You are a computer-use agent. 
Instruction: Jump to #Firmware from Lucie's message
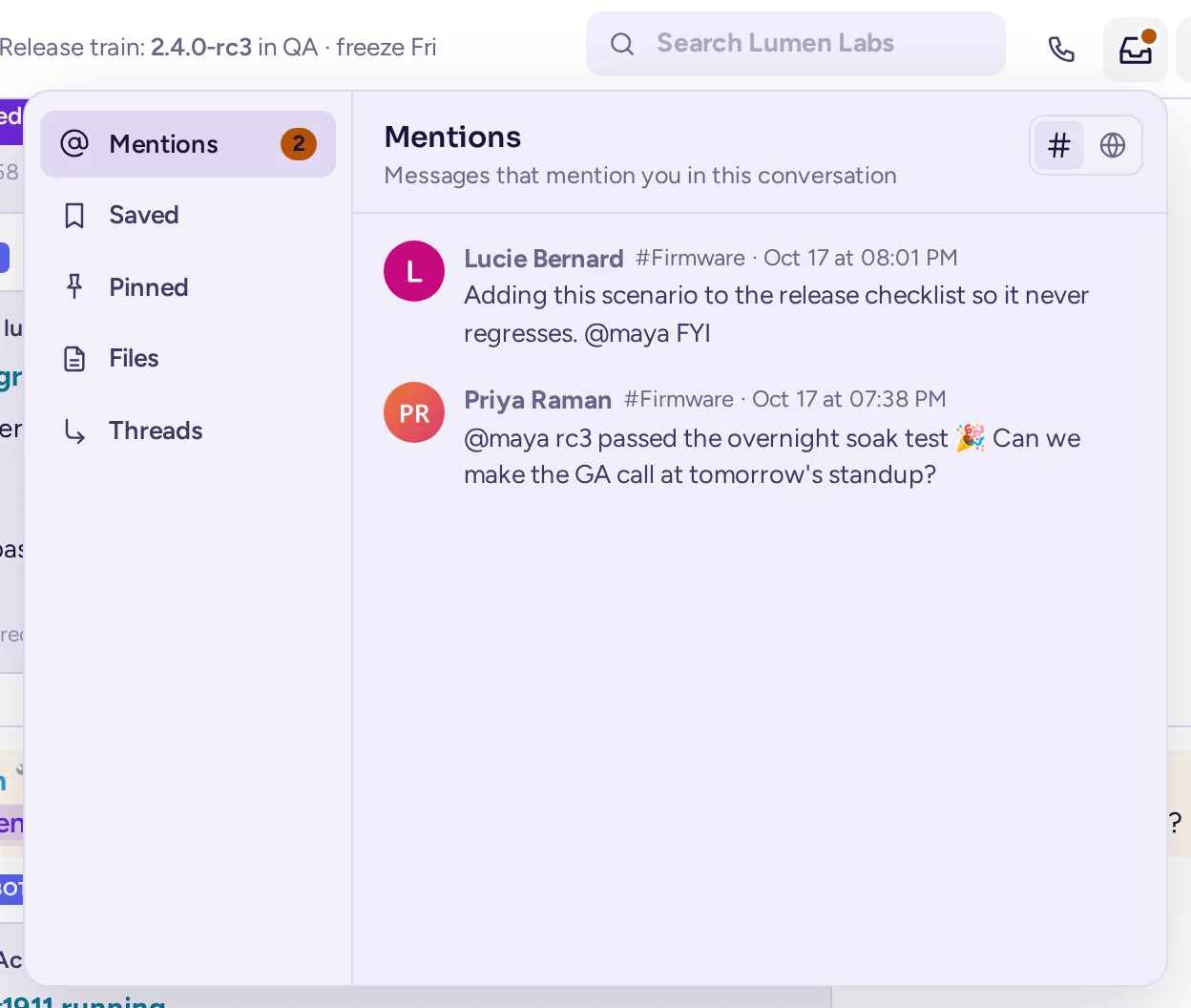point(691,258)
